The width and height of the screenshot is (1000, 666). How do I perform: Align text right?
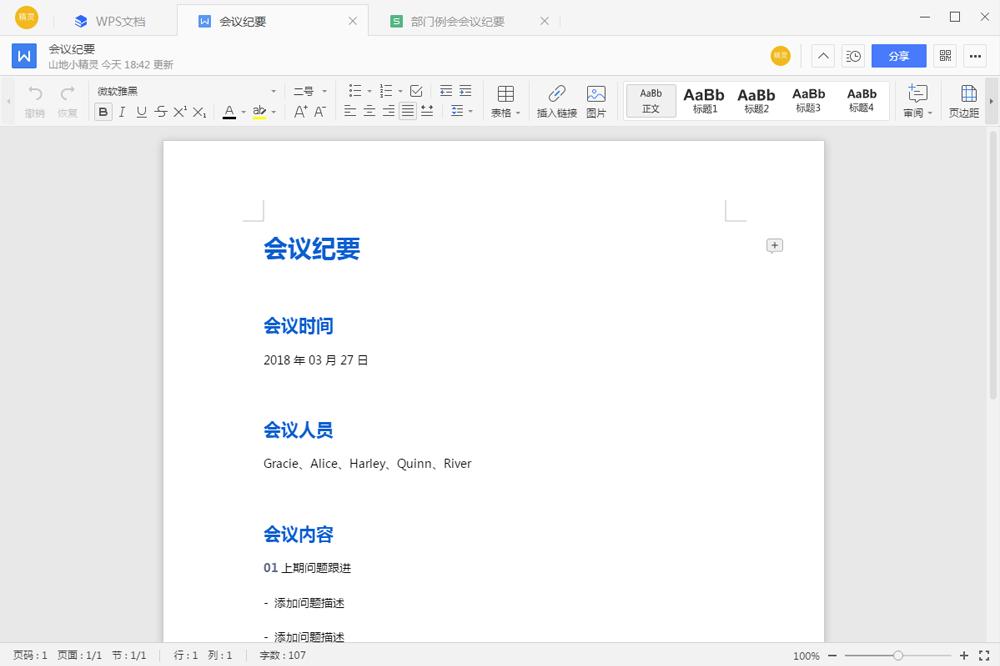click(388, 111)
